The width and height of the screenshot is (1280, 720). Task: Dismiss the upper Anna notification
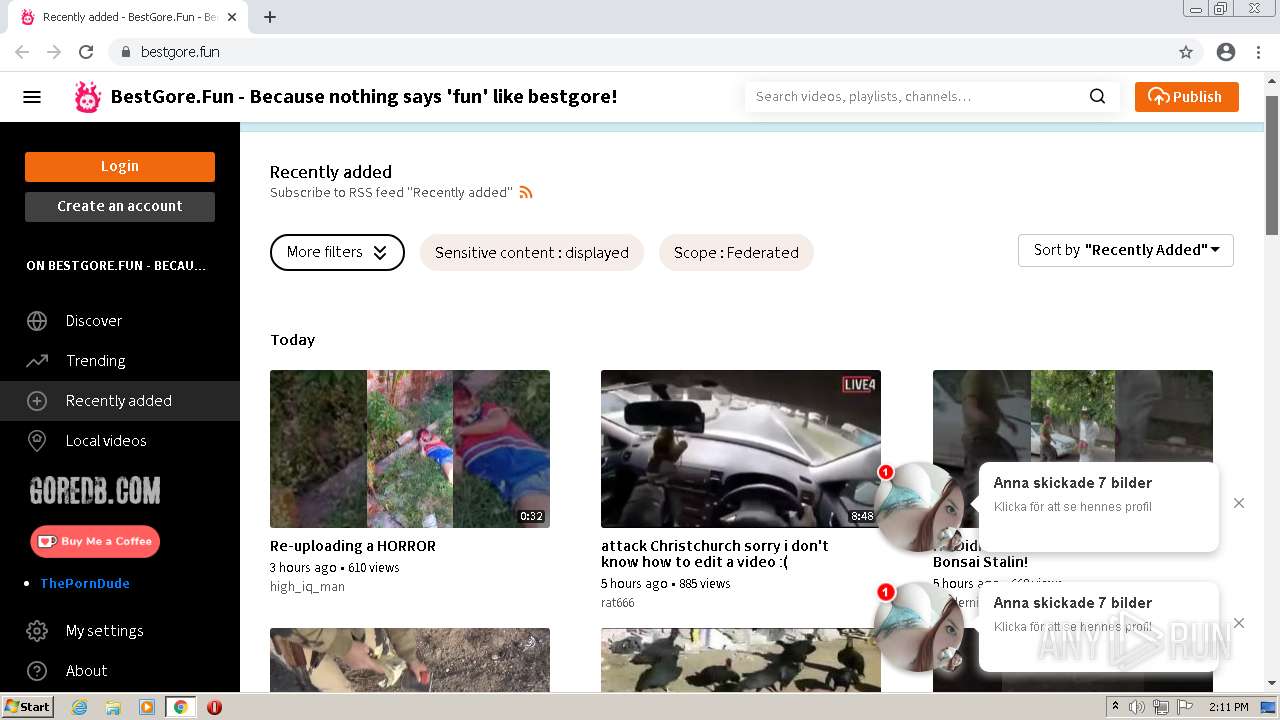click(1239, 503)
